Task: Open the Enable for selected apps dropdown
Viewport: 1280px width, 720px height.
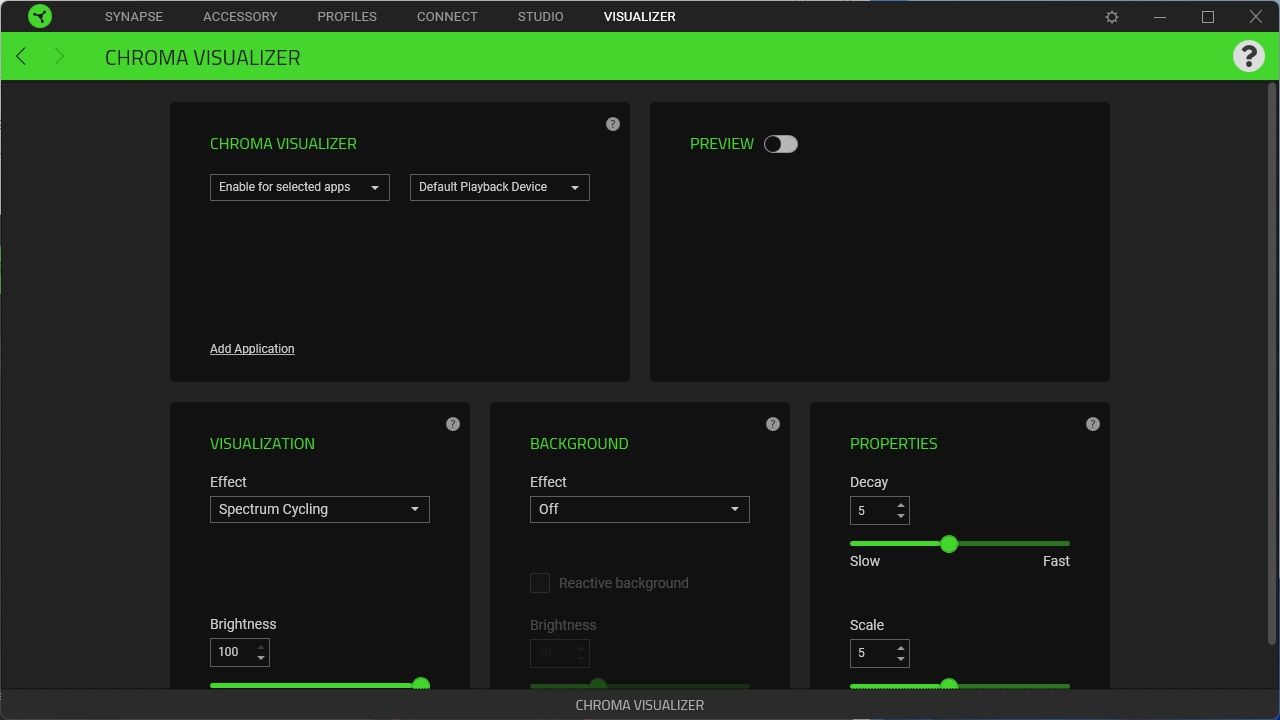Action: pyautogui.click(x=300, y=187)
